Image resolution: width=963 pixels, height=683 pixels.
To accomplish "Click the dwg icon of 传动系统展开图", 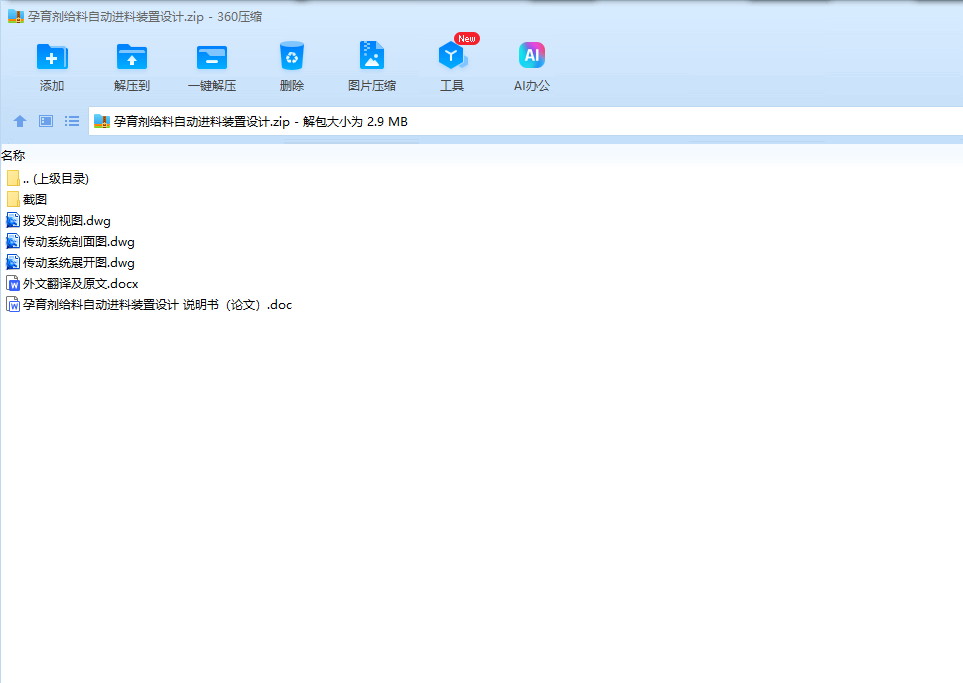I will (x=13, y=262).
